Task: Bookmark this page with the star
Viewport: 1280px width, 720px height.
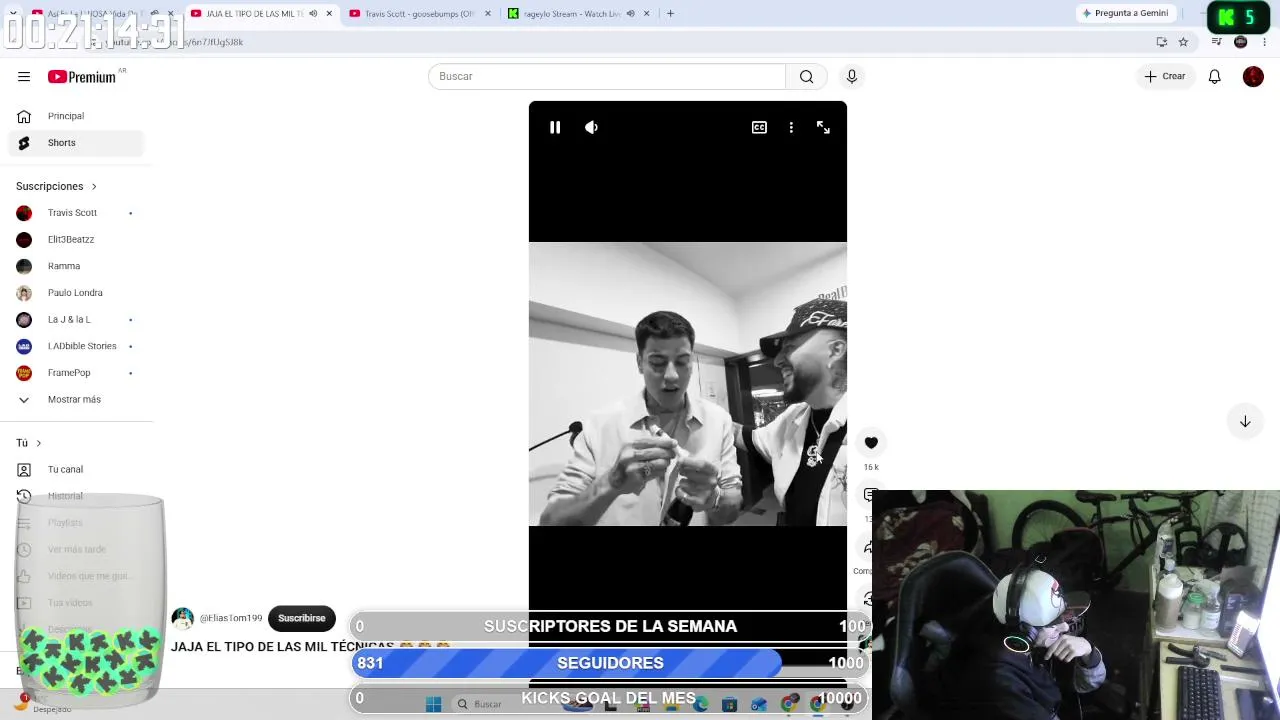Action: point(1183,42)
